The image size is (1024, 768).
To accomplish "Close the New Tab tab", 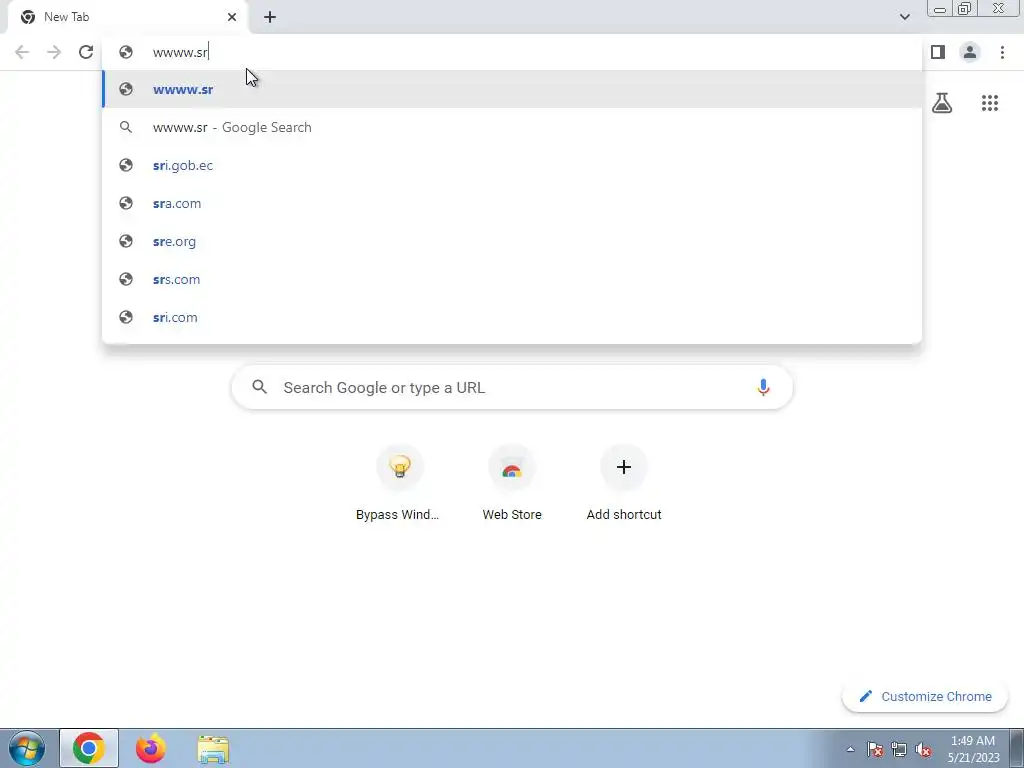I will (232, 17).
